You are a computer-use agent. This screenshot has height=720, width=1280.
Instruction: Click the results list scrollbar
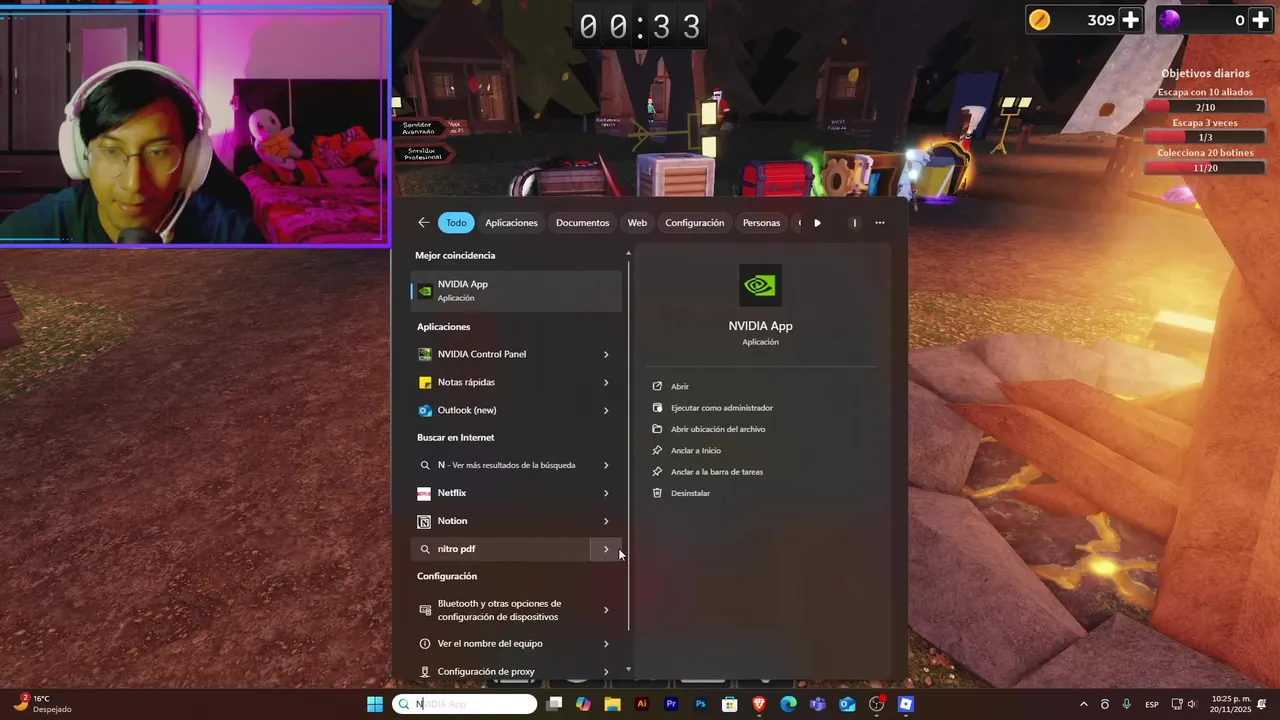[x=629, y=445]
